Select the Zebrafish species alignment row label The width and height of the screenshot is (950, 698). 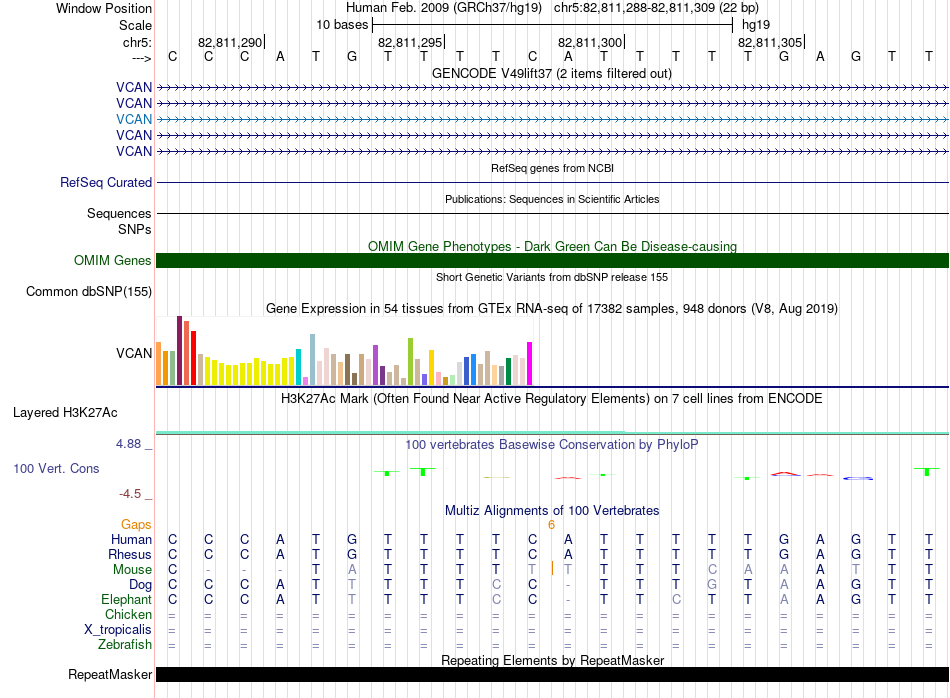125,645
